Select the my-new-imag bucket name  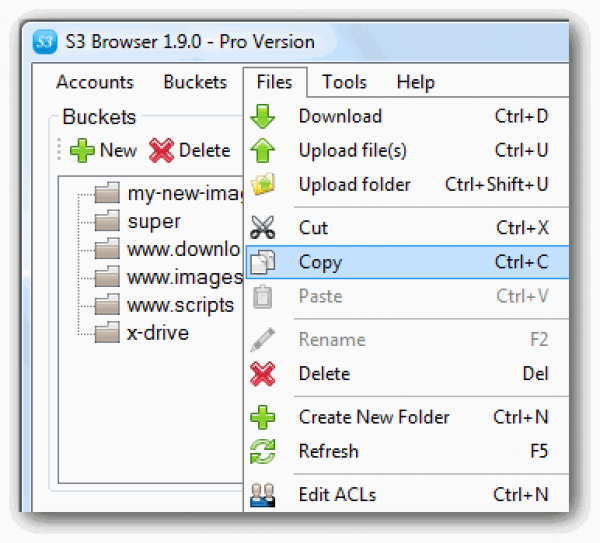(x=185, y=193)
